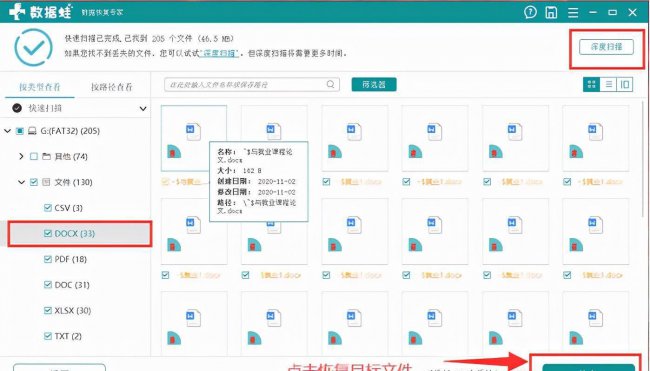Click the 数据蛙 app logo
The height and width of the screenshot is (371, 650).
[x=40, y=12]
